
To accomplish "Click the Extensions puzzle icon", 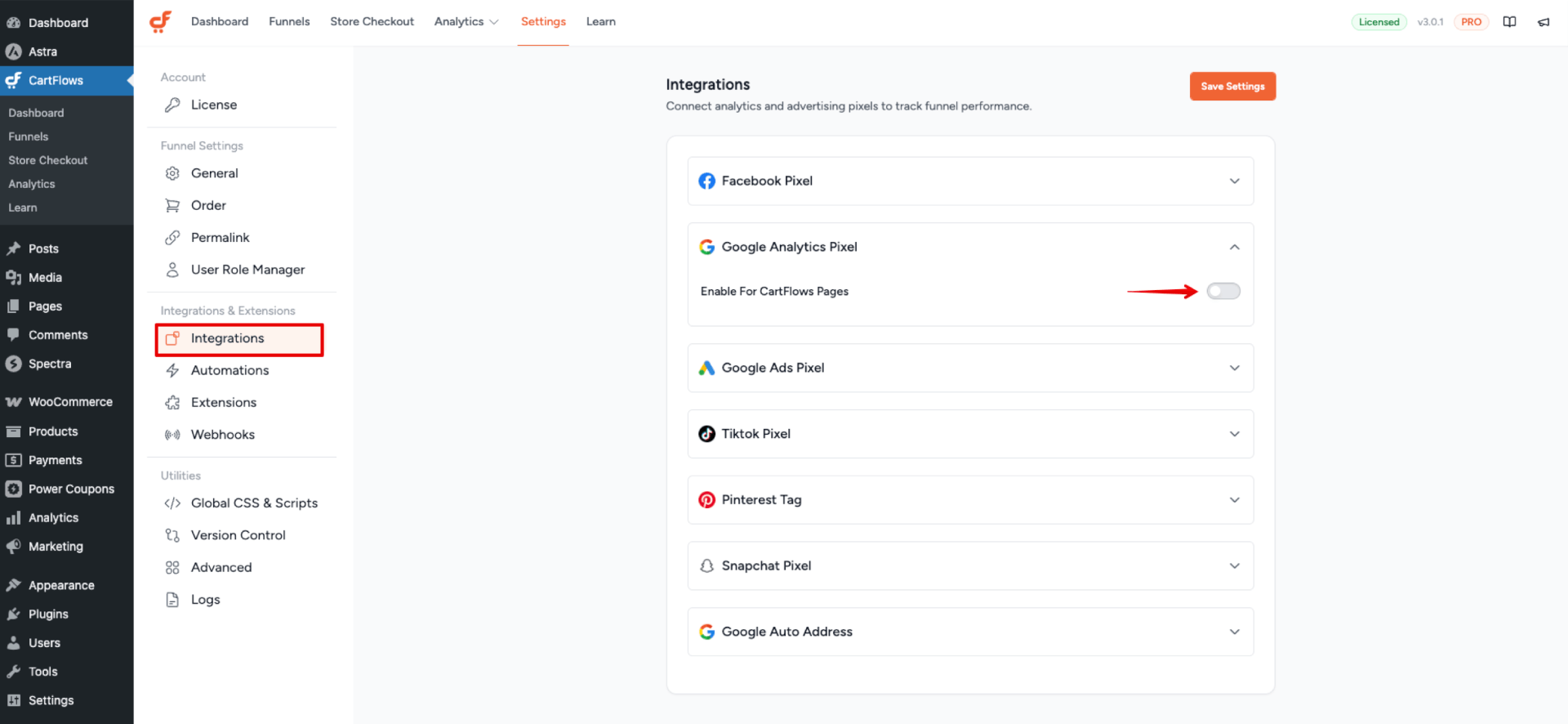I will pyautogui.click(x=172, y=402).
